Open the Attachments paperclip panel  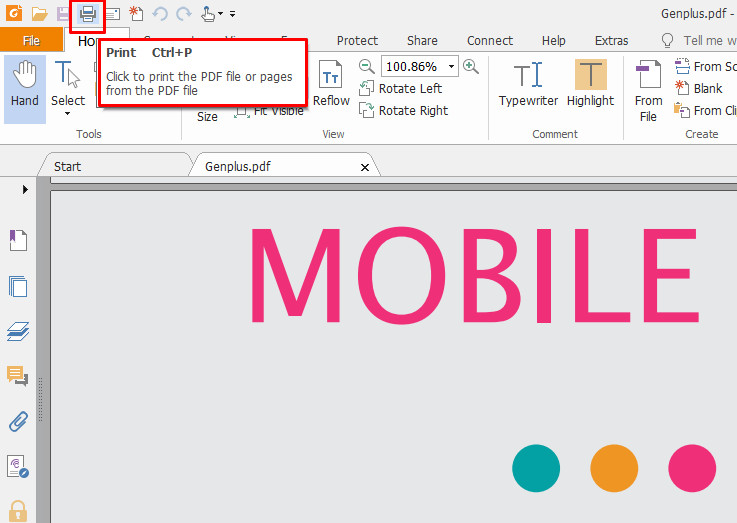click(x=18, y=421)
